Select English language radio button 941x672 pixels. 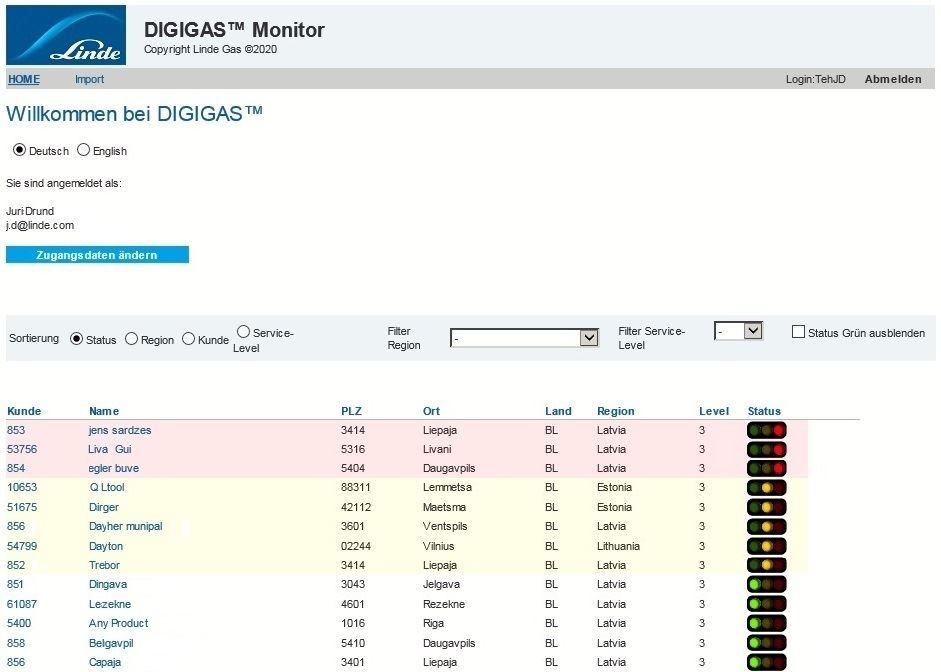click(x=84, y=150)
